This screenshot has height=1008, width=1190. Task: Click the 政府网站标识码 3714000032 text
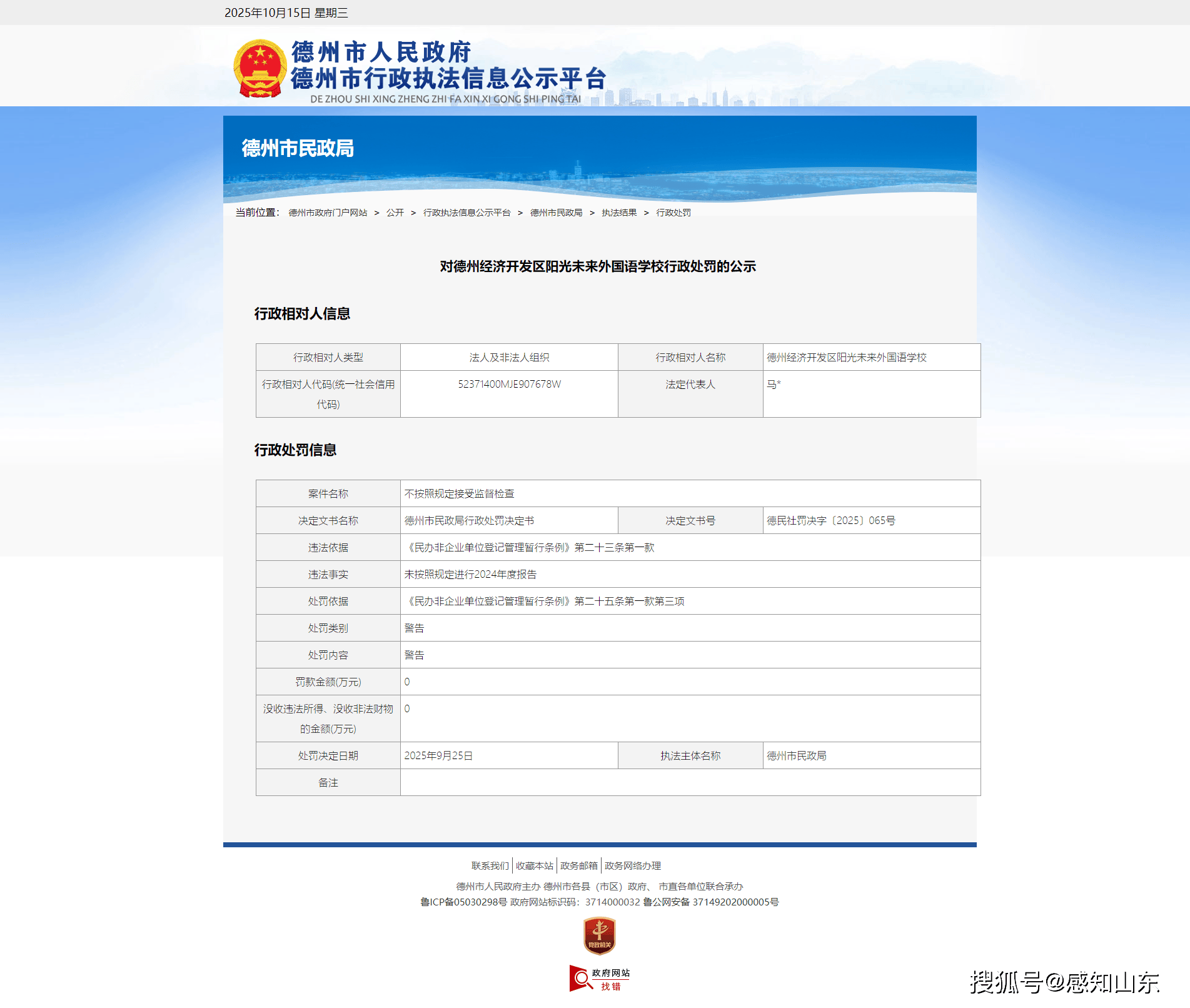[x=575, y=902]
